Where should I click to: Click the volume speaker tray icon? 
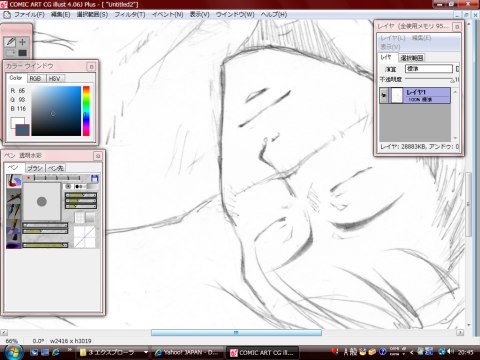coord(450,351)
